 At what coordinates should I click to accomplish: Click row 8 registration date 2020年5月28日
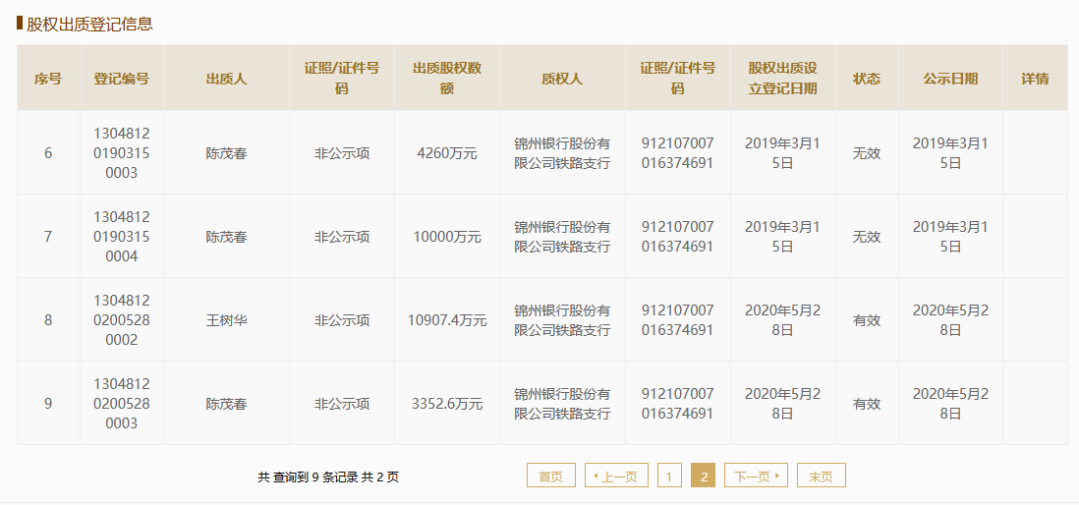pyautogui.click(x=783, y=320)
